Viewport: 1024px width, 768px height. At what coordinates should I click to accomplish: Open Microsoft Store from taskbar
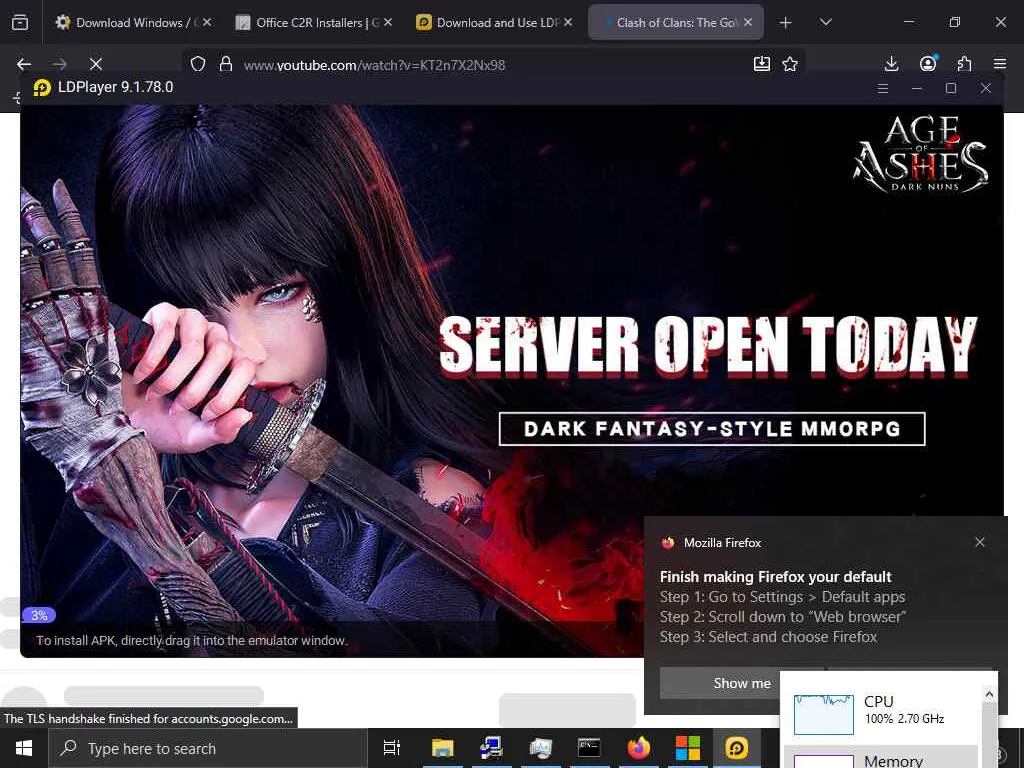click(x=687, y=748)
